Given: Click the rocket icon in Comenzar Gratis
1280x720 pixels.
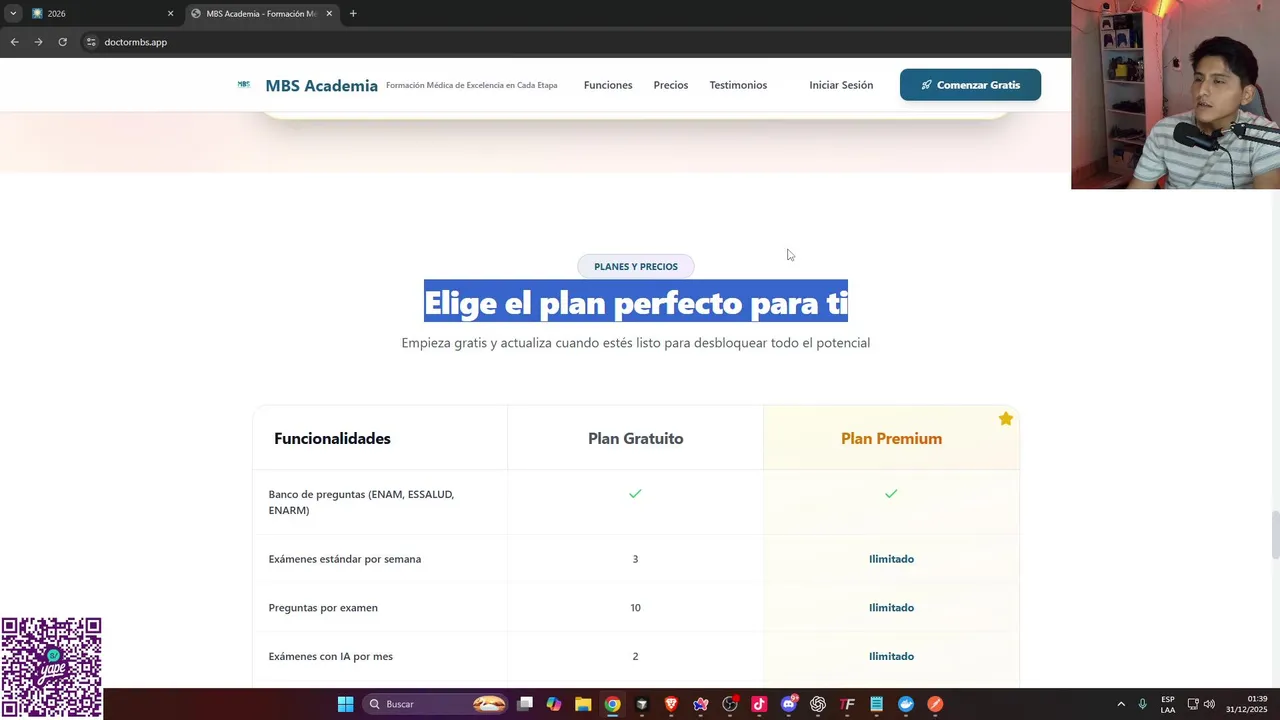Looking at the screenshot, I should pos(926,85).
